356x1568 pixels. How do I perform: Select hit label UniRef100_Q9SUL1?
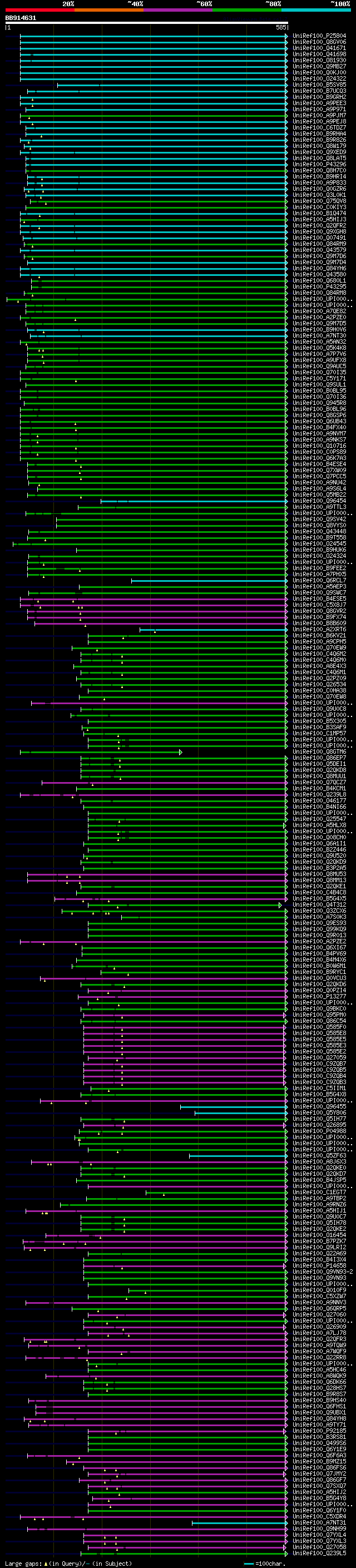click(x=319, y=385)
